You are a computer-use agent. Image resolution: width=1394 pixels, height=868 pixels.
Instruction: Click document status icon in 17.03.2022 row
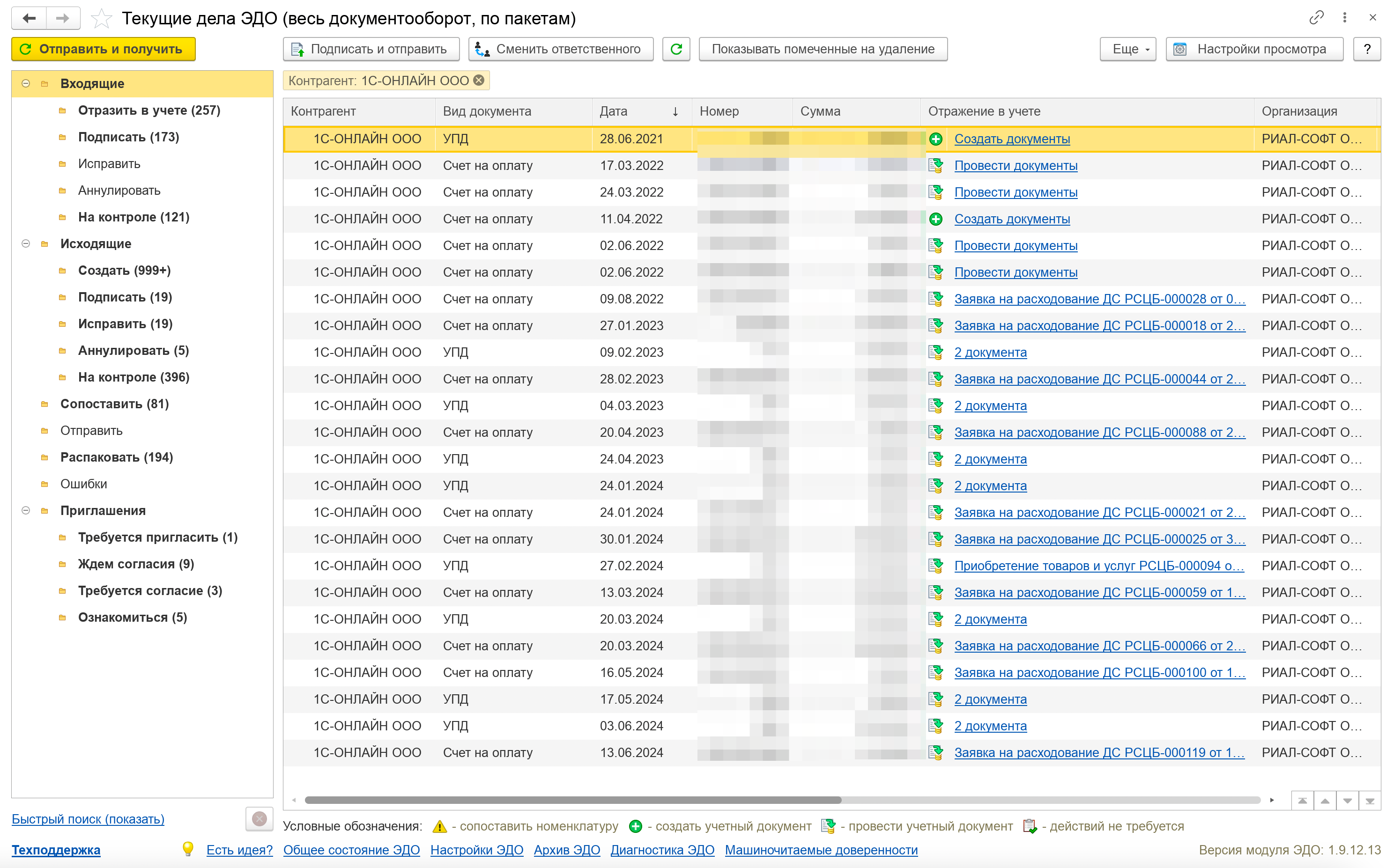pos(935,165)
